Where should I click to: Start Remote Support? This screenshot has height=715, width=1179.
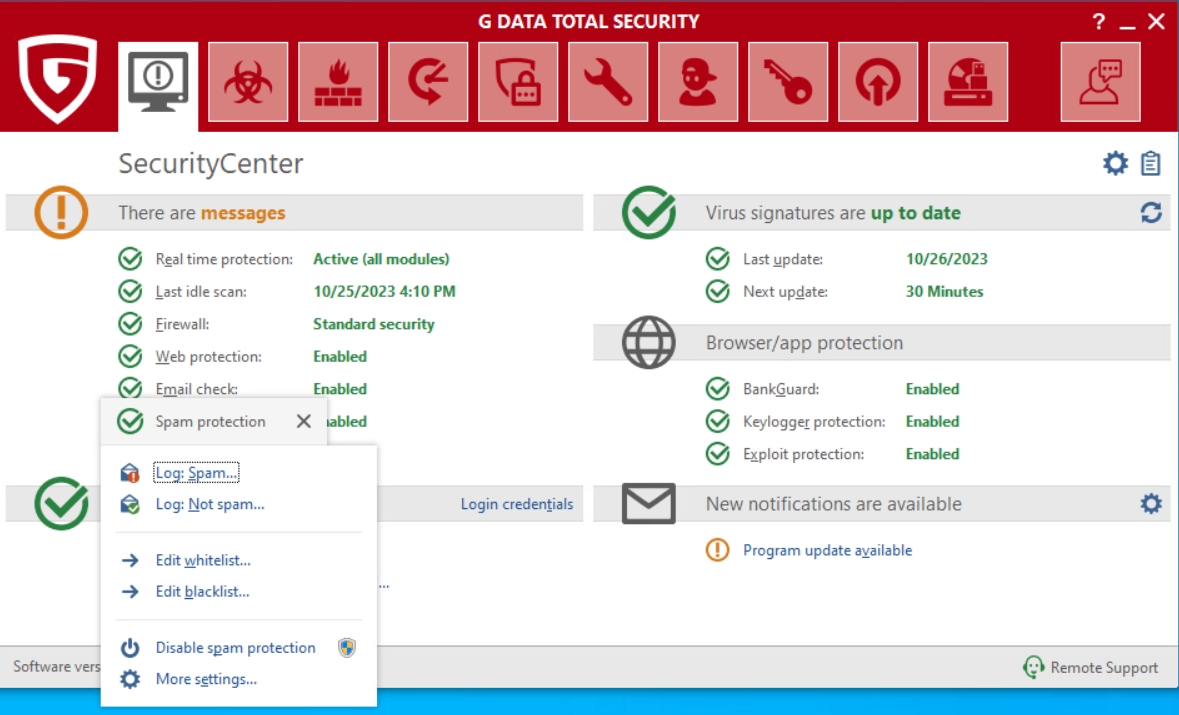pyautogui.click(x=1090, y=668)
